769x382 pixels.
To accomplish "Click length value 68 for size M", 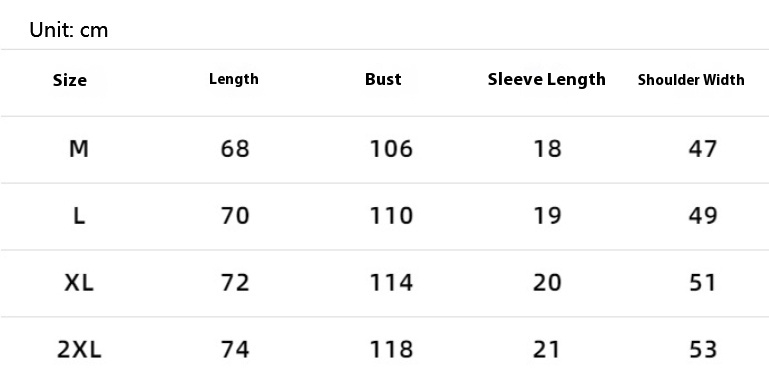I will coord(235,149).
